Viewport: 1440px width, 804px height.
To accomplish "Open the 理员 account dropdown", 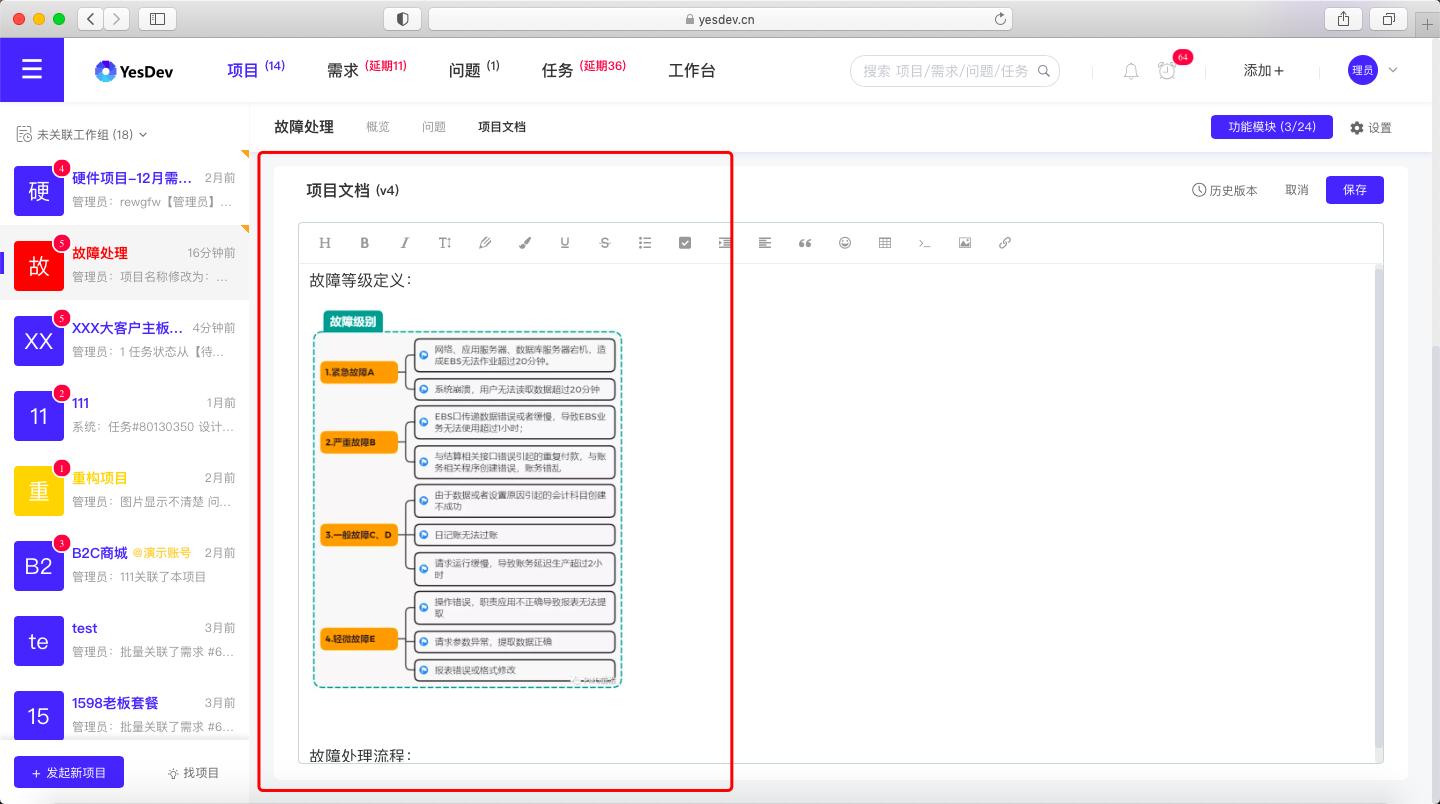I will pos(1372,70).
